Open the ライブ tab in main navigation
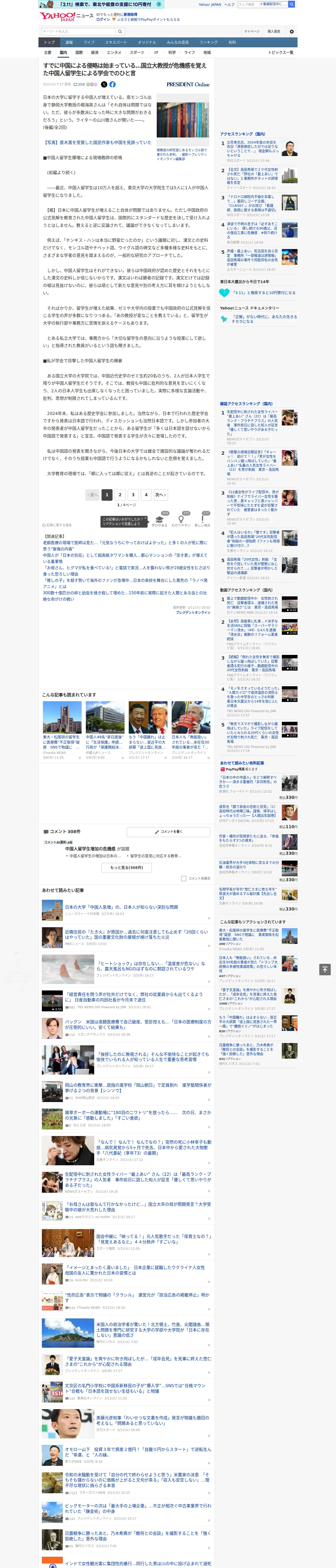The image size is (336, 1568). (89, 43)
